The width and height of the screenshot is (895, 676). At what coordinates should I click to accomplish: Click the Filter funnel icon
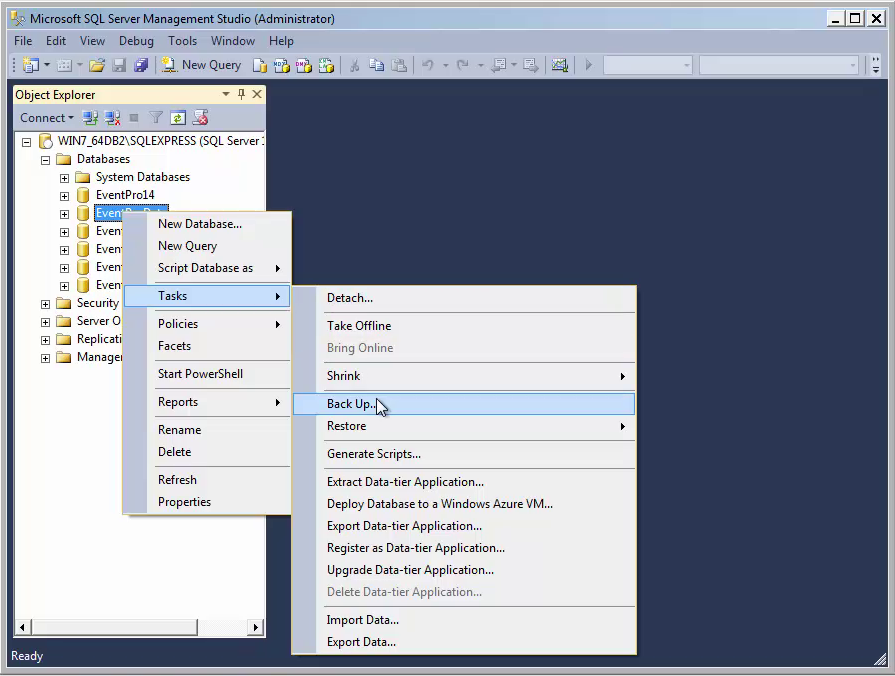[x=155, y=118]
